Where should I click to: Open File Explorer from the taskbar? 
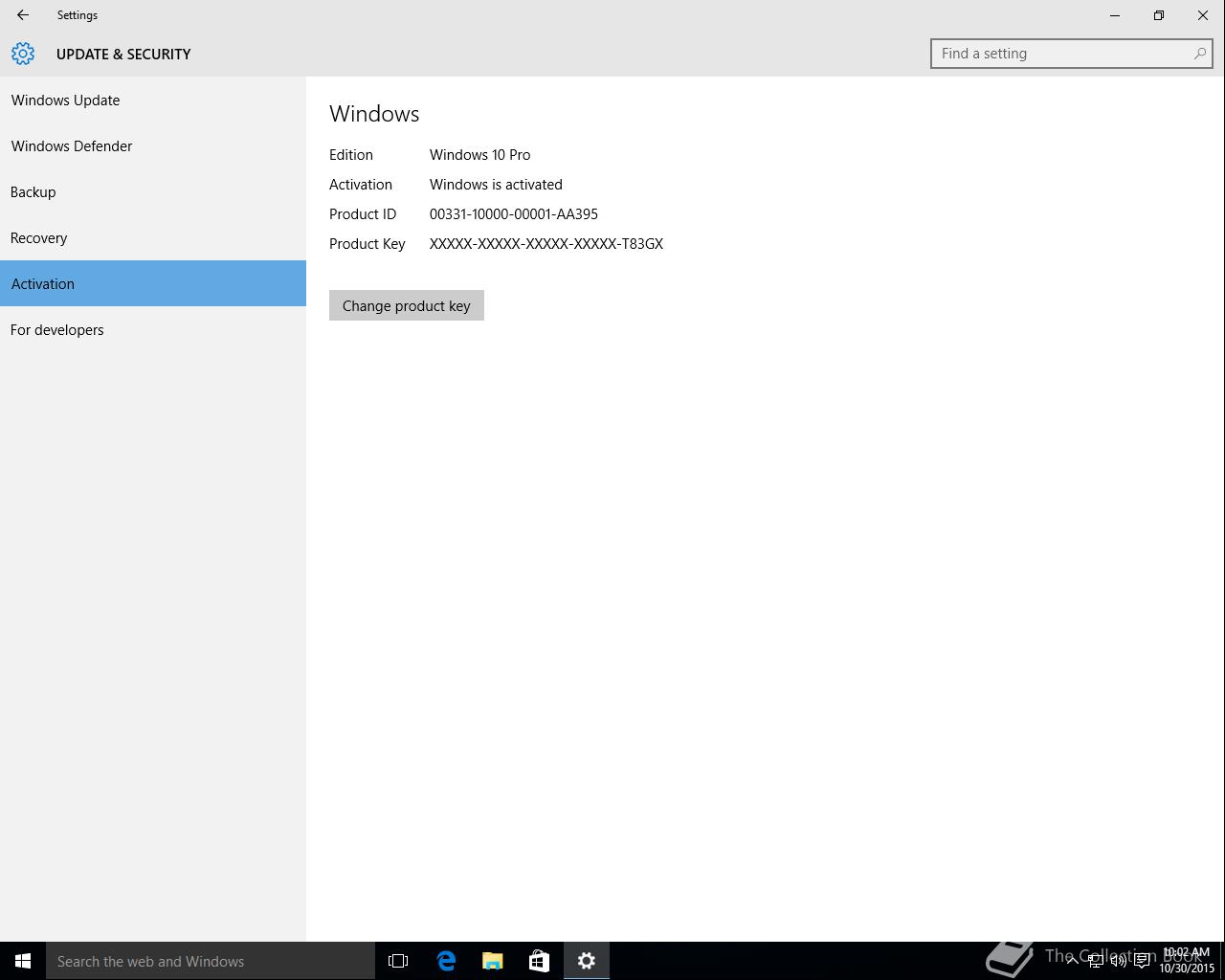pyautogui.click(x=493, y=961)
